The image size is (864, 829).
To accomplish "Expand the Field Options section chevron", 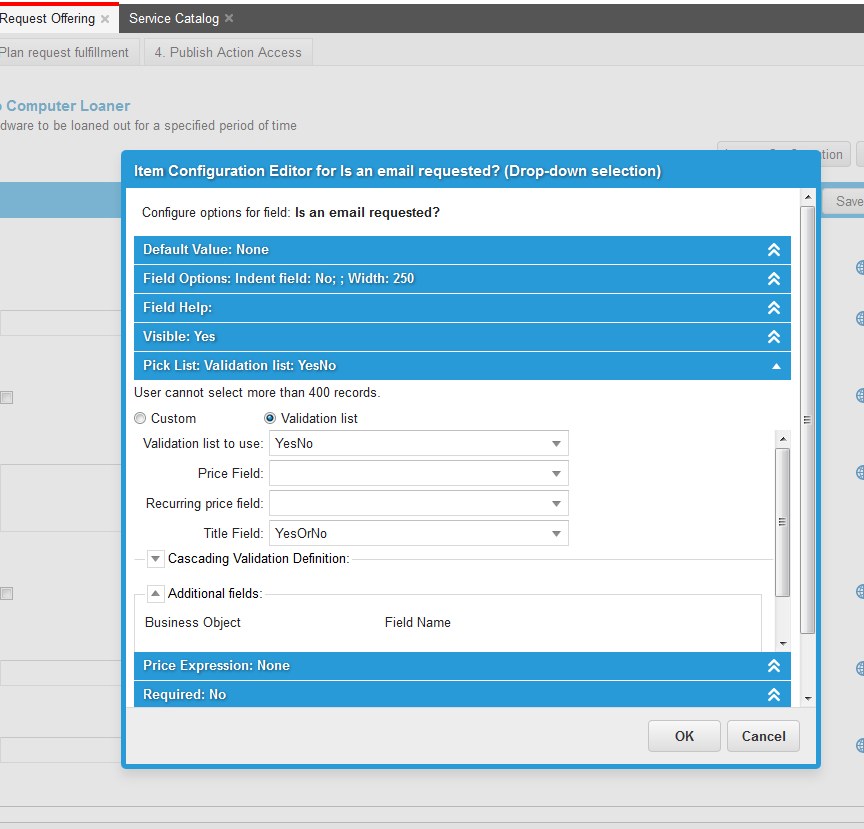I will [772, 279].
